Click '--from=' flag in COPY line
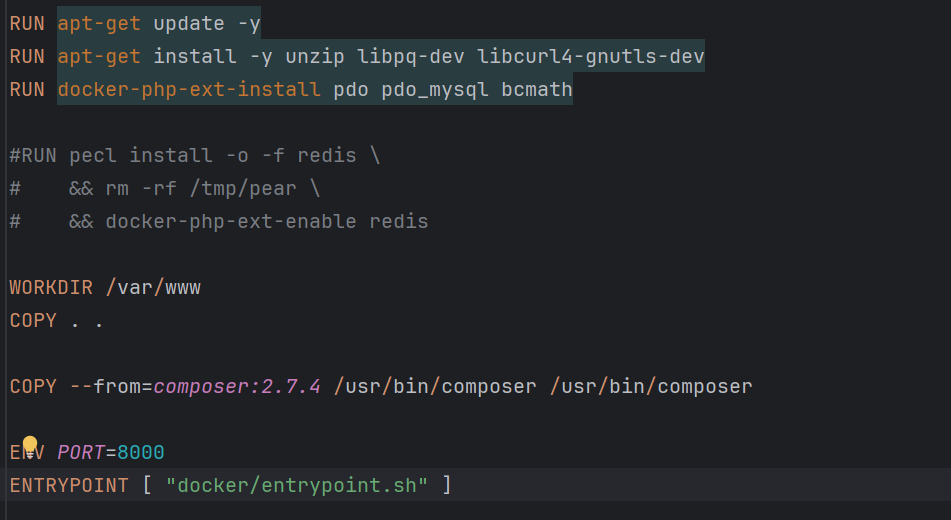The height and width of the screenshot is (520, 951). 111,387
